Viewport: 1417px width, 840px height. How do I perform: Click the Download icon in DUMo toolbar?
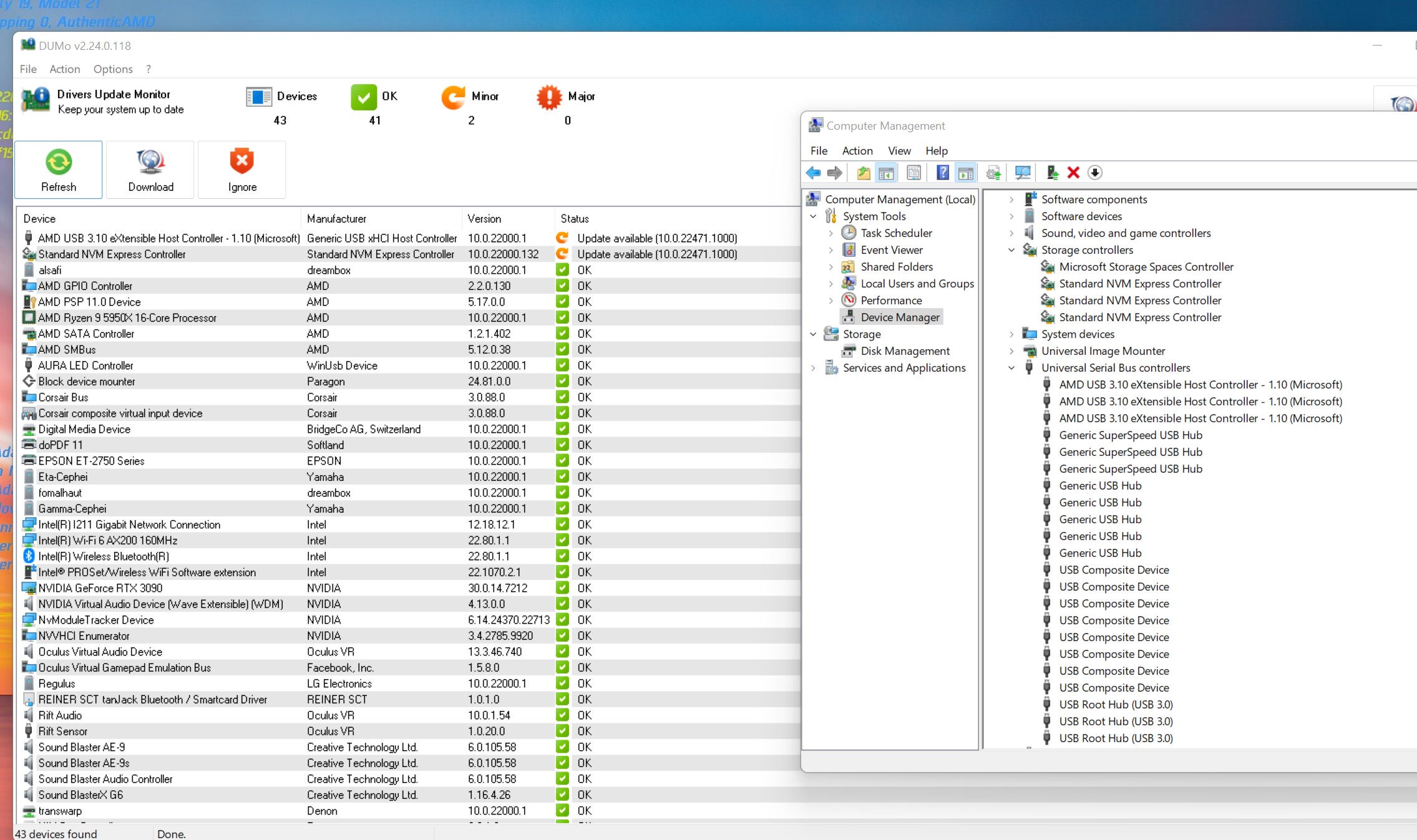pos(150,169)
